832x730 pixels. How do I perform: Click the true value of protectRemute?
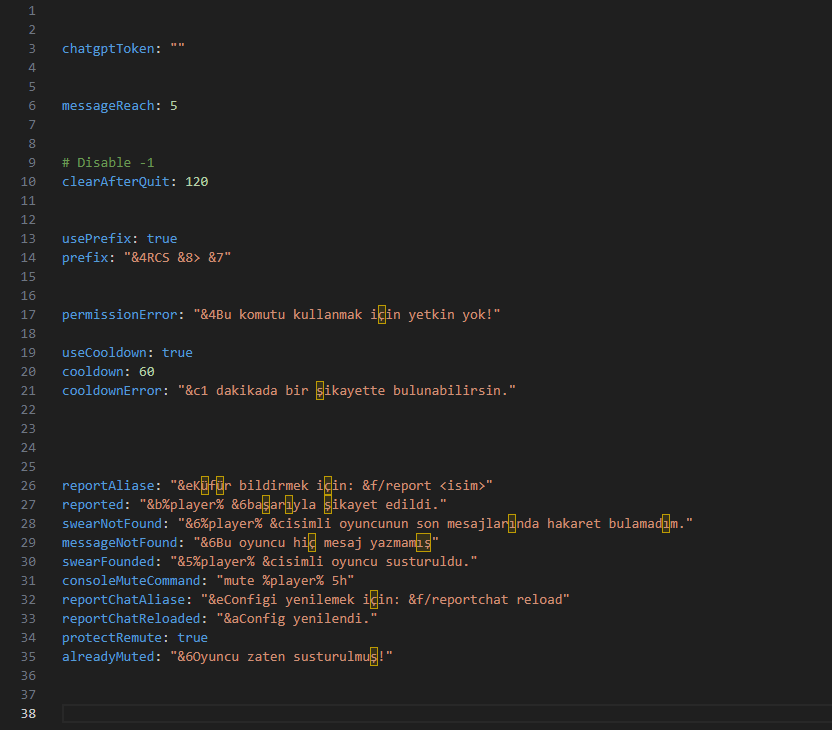(x=193, y=638)
